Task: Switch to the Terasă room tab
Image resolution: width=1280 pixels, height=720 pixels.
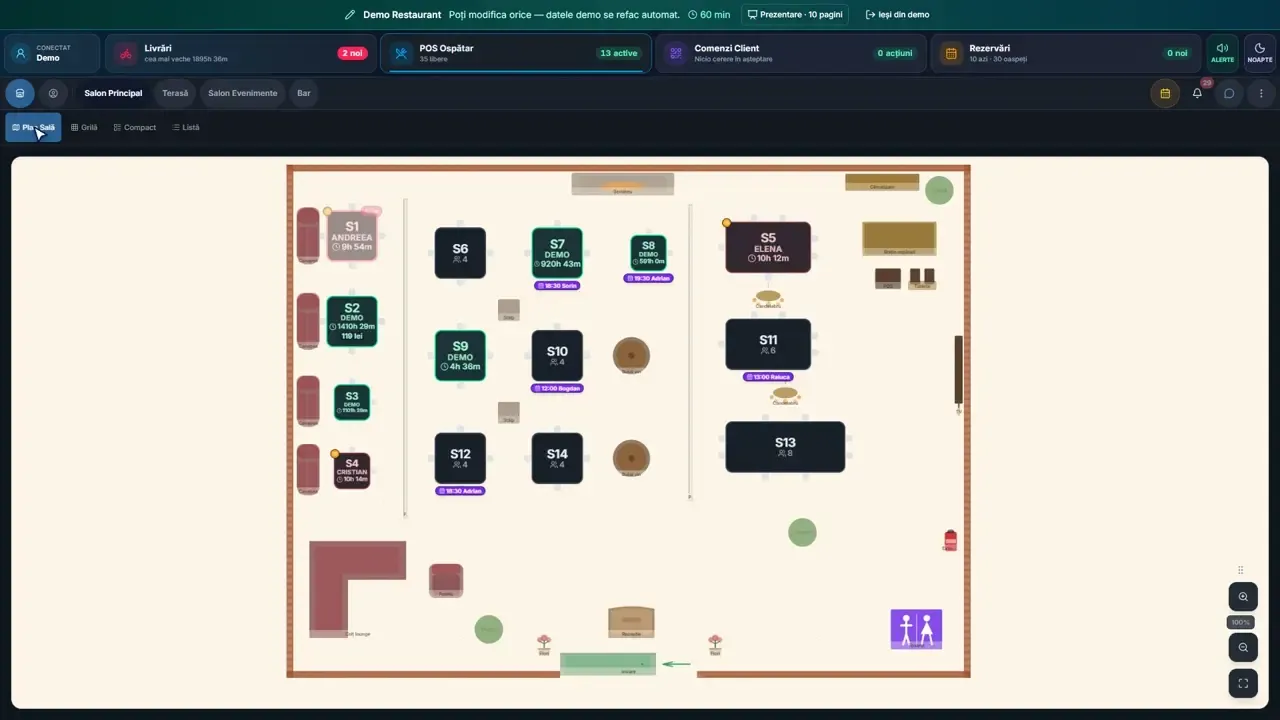Action: pos(175,93)
